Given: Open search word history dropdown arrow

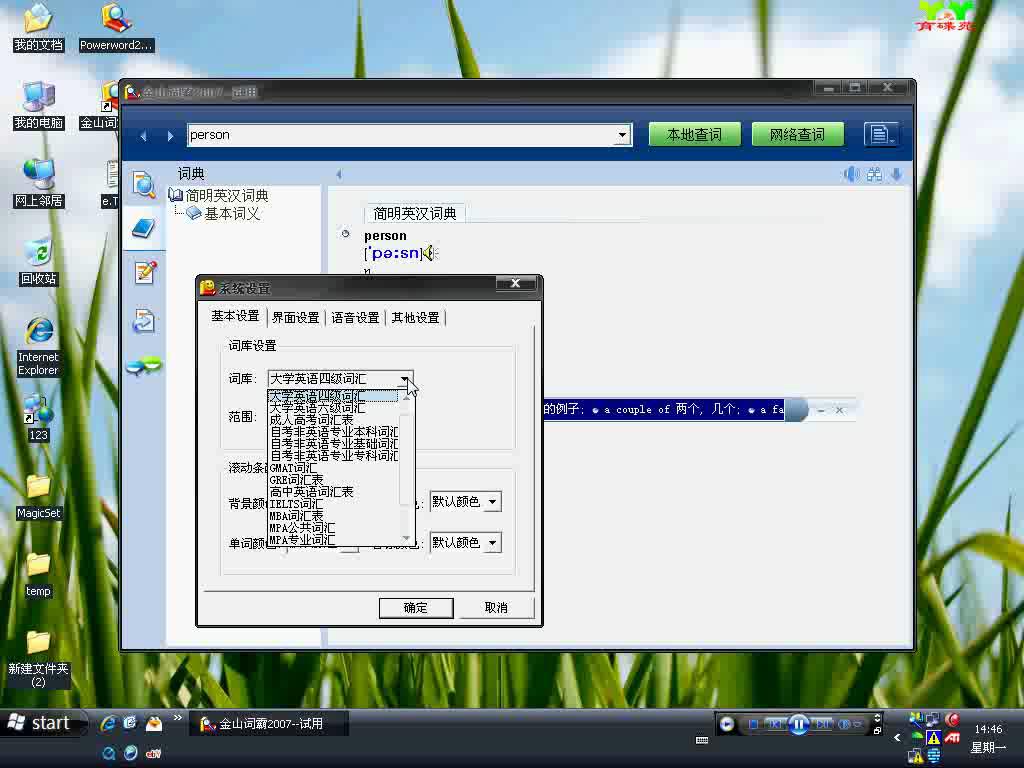Looking at the screenshot, I should point(622,135).
